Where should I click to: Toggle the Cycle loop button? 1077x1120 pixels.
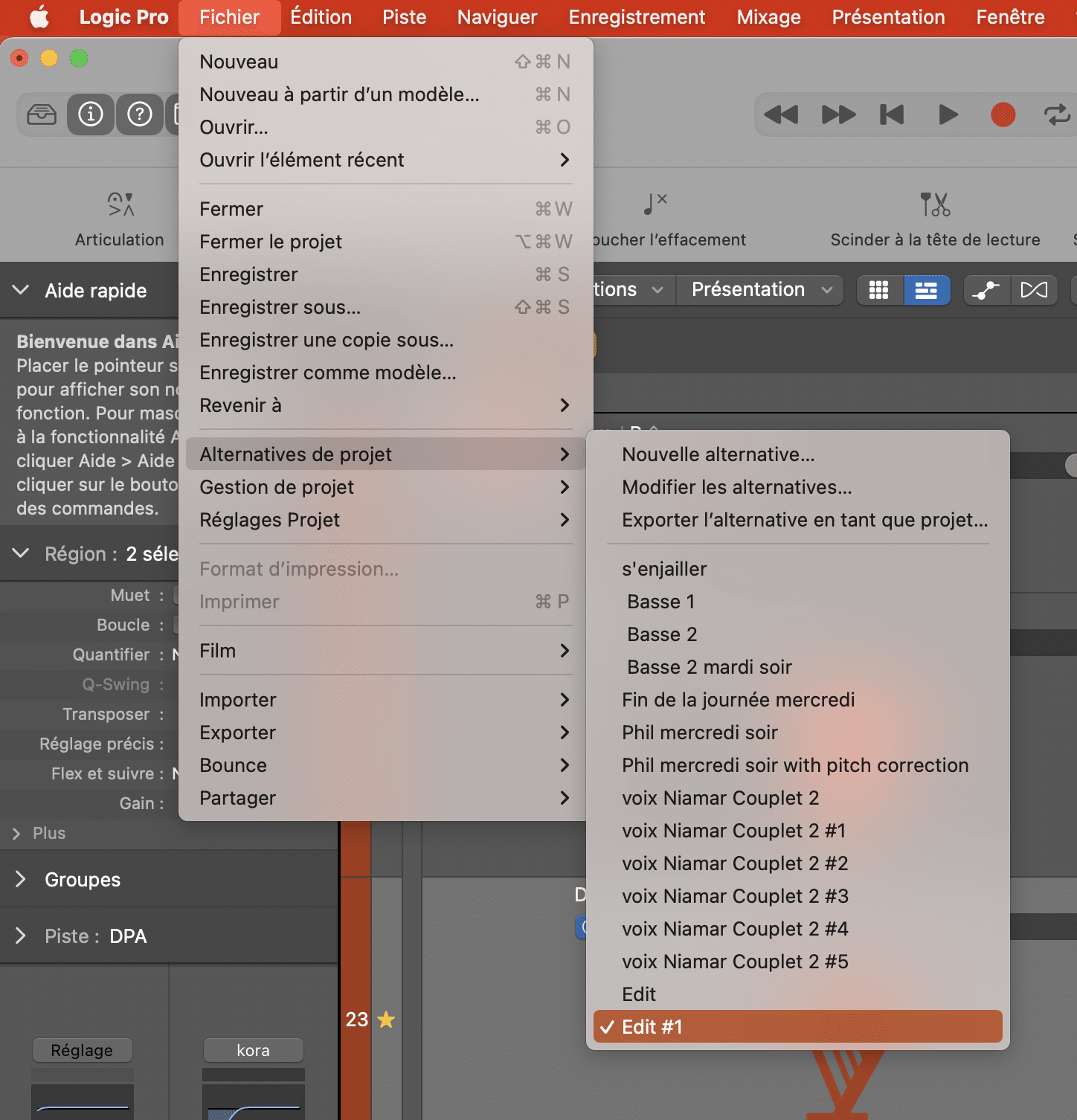tap(1057, 115)
